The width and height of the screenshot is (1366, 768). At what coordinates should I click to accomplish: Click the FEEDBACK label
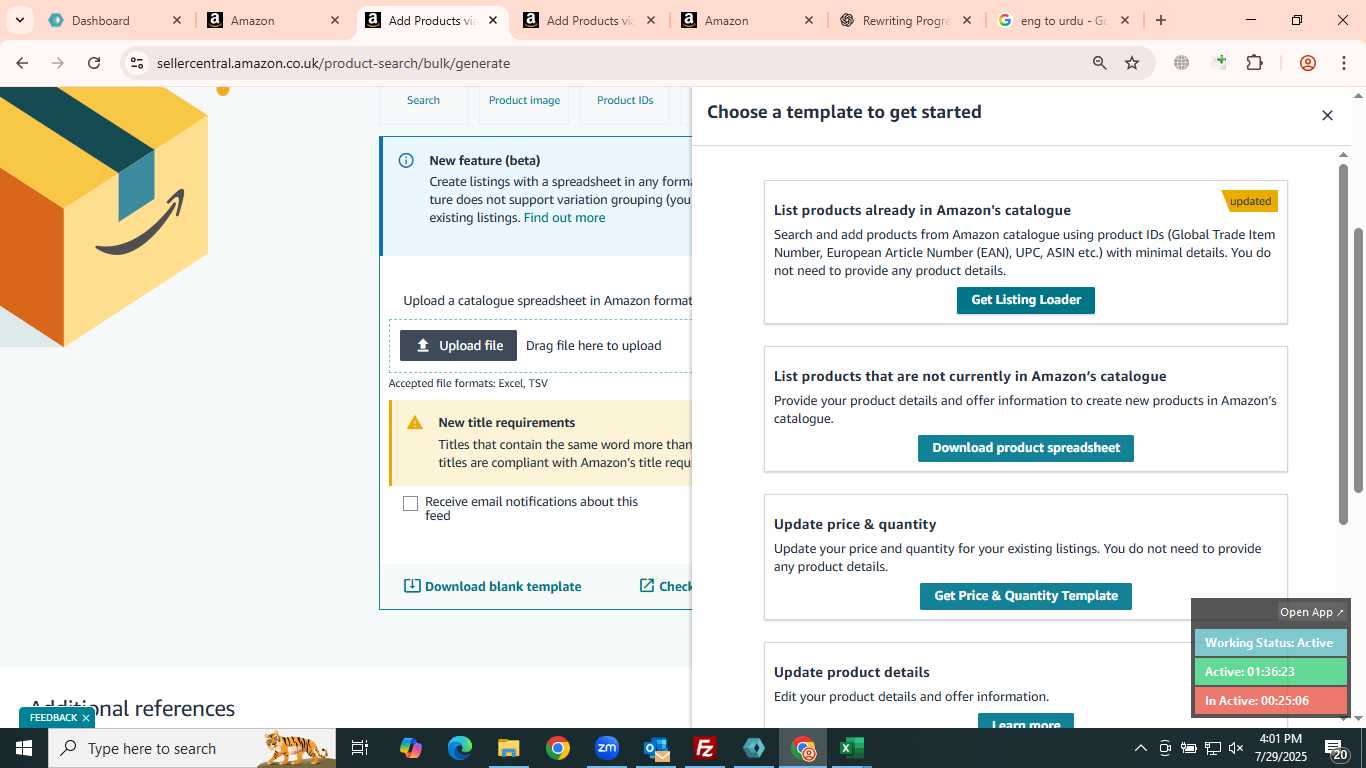pyautogui.click(x=53, y=718)
